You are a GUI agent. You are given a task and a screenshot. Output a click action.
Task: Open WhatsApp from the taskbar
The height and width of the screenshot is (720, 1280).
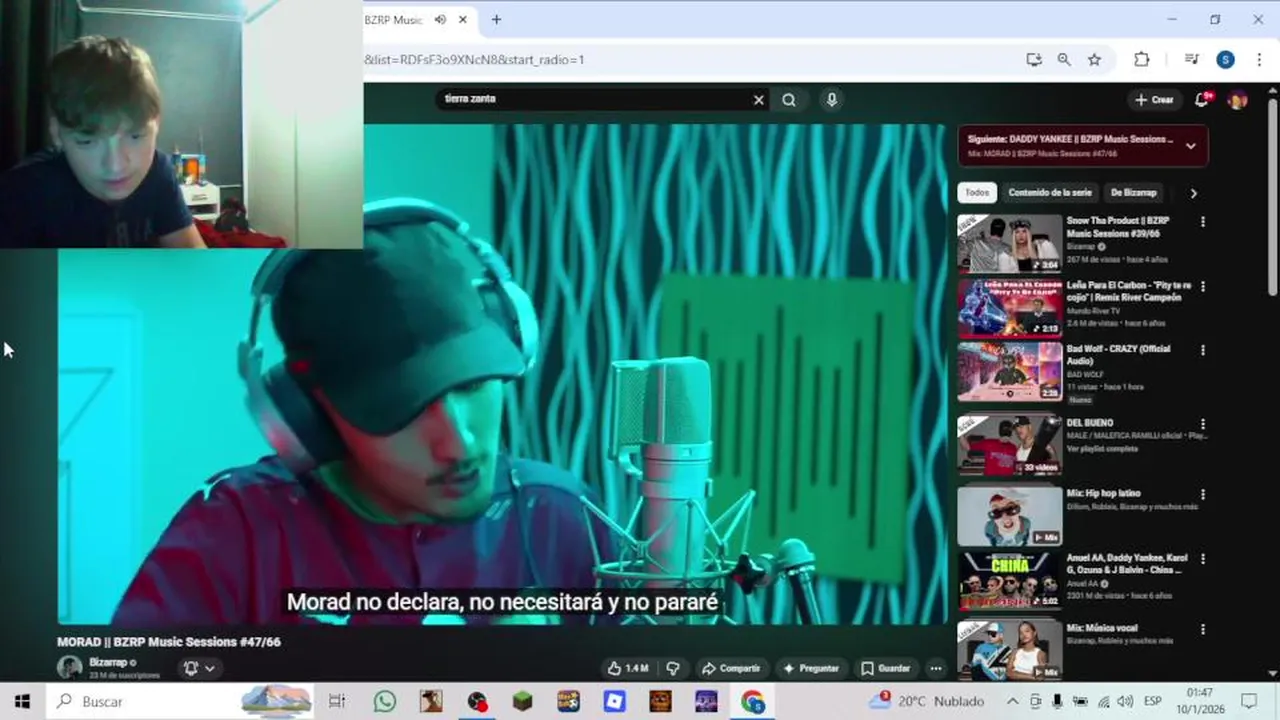(x=385, y=702)
